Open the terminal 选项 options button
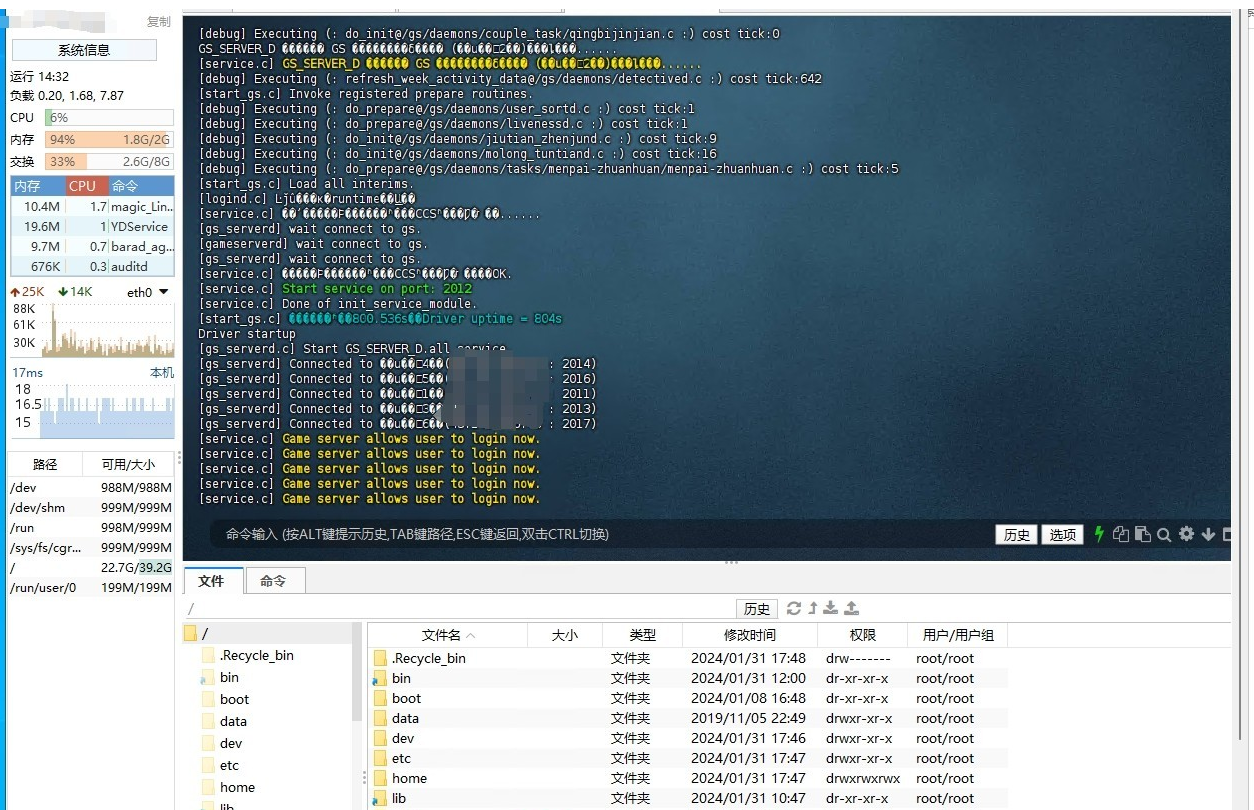Screen dimensions: 1254x810 pyautogui.click(x=1062, y=535)
